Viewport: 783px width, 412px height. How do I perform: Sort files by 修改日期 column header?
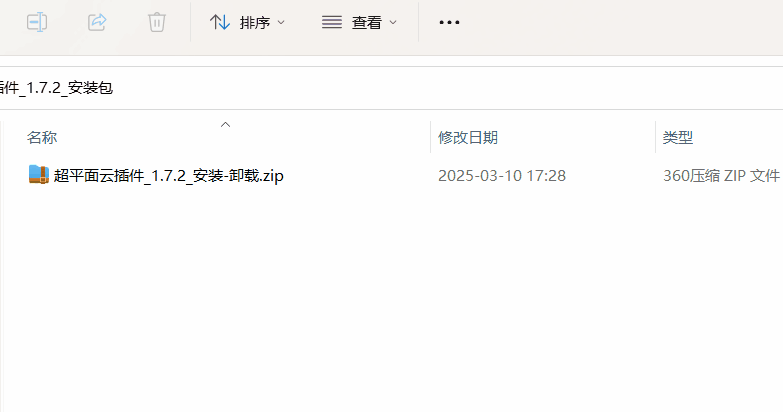point(468,137)
